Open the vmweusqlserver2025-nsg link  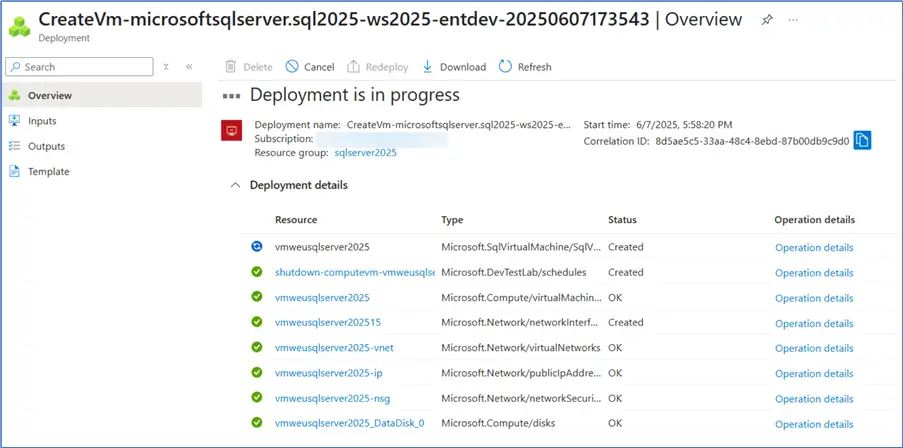point(332,398)
